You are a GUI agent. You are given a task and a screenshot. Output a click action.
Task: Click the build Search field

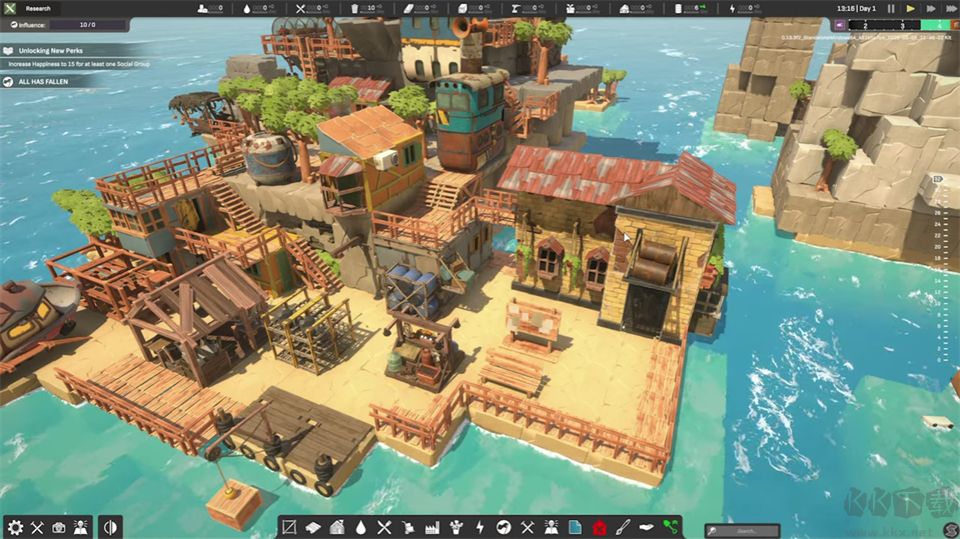pyautogui.click(x=743, y=530)
